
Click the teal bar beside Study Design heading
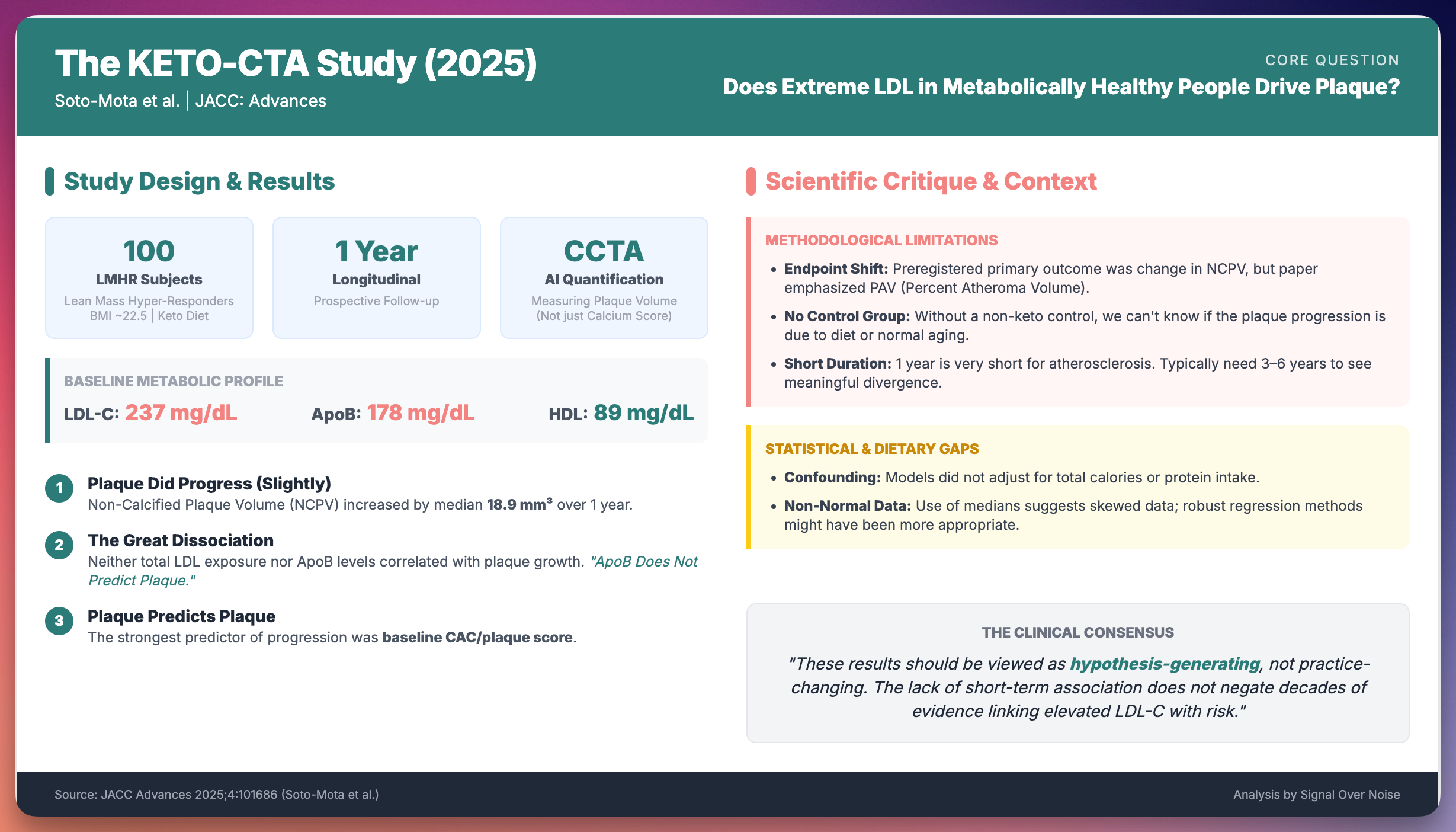[50, 181]
